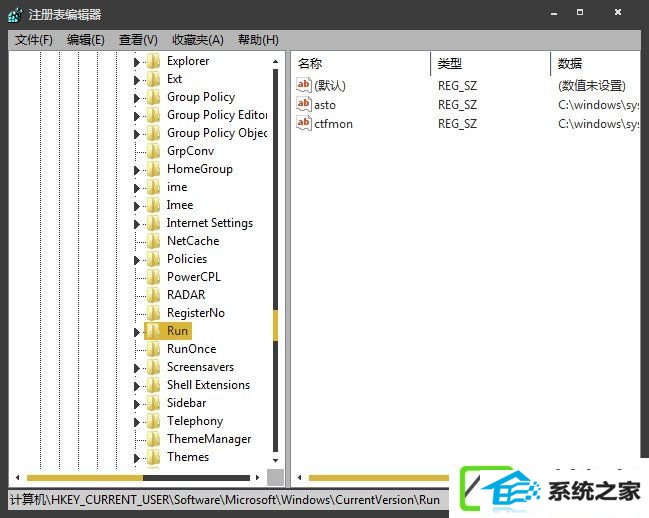Expand the Themes key
The image size is (649, 518).
[137, 458]
